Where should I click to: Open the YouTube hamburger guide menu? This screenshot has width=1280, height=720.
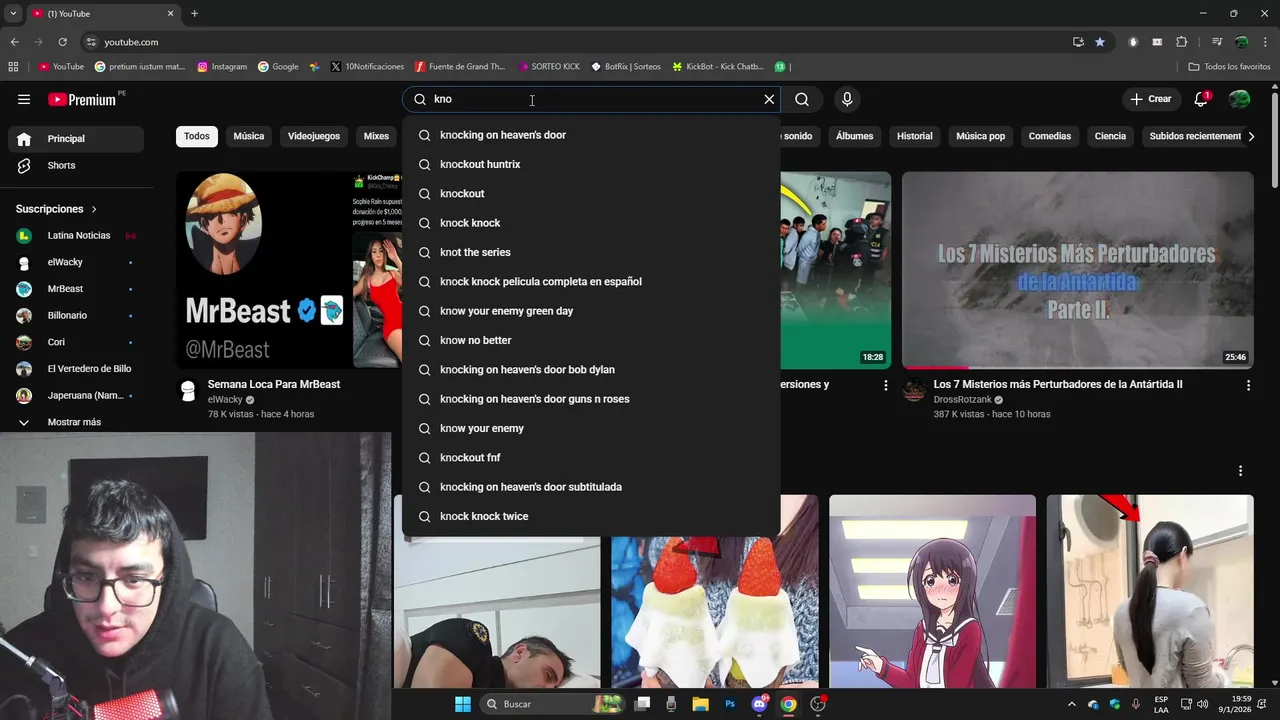(x=24, y=99)
